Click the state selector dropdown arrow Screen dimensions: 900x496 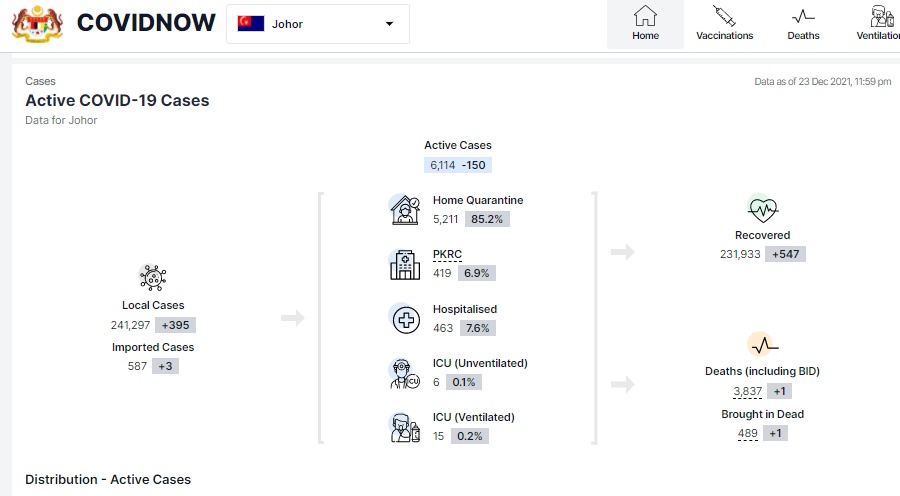[389, 24]
